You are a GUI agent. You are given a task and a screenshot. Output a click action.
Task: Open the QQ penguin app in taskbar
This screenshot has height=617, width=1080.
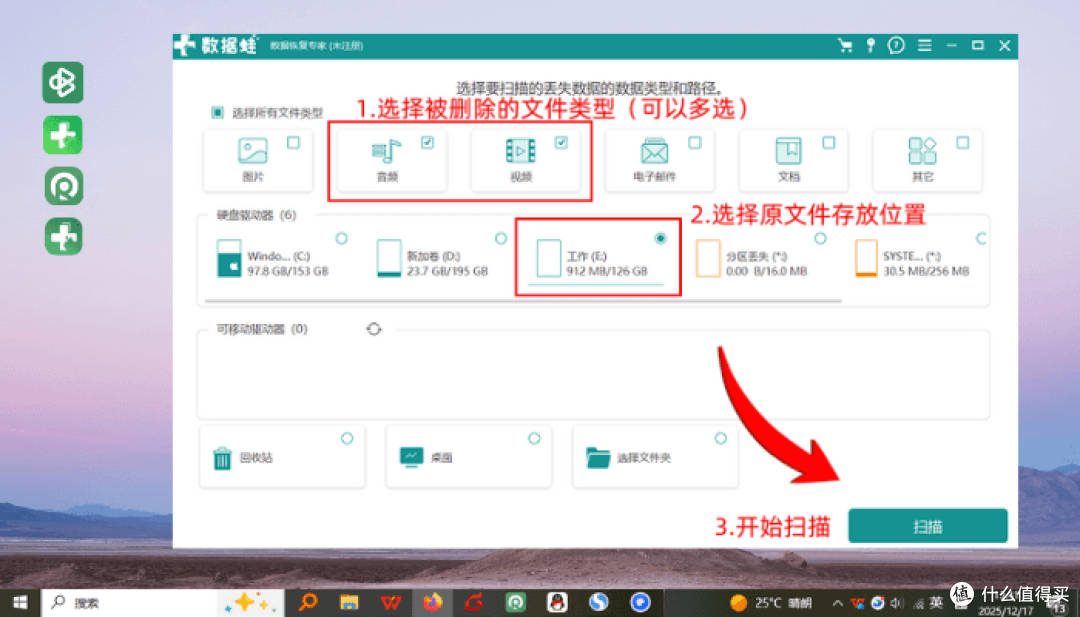point(557,603)
